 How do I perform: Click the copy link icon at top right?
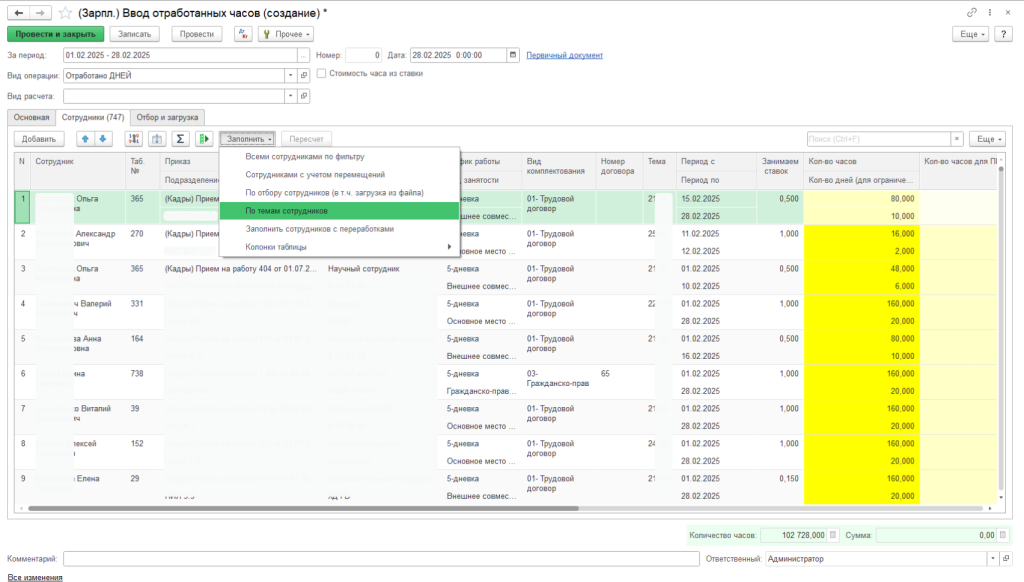972,12
